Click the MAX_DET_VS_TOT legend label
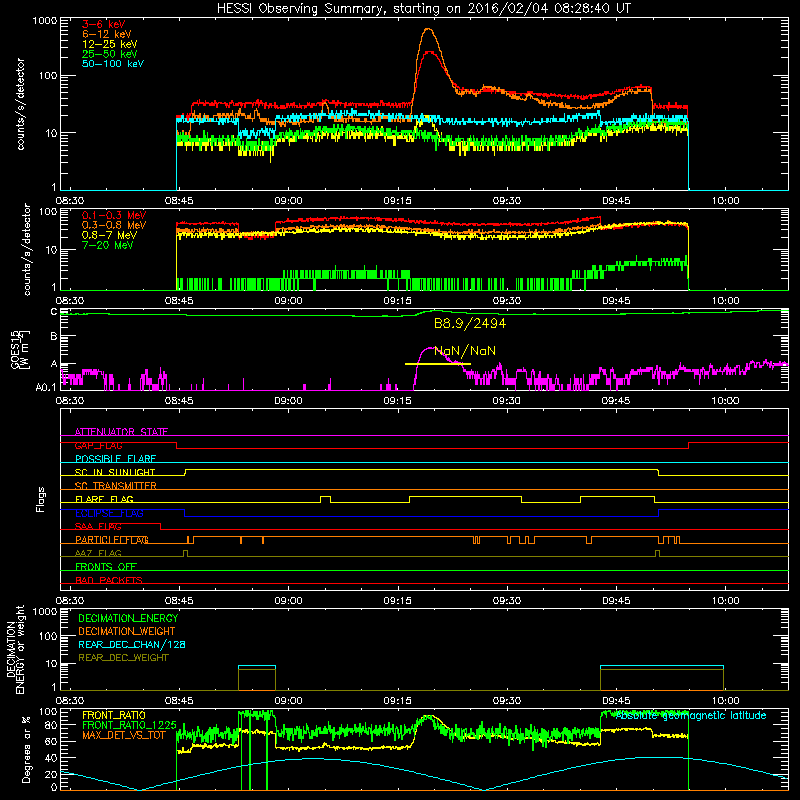 [x=124, y=735]
